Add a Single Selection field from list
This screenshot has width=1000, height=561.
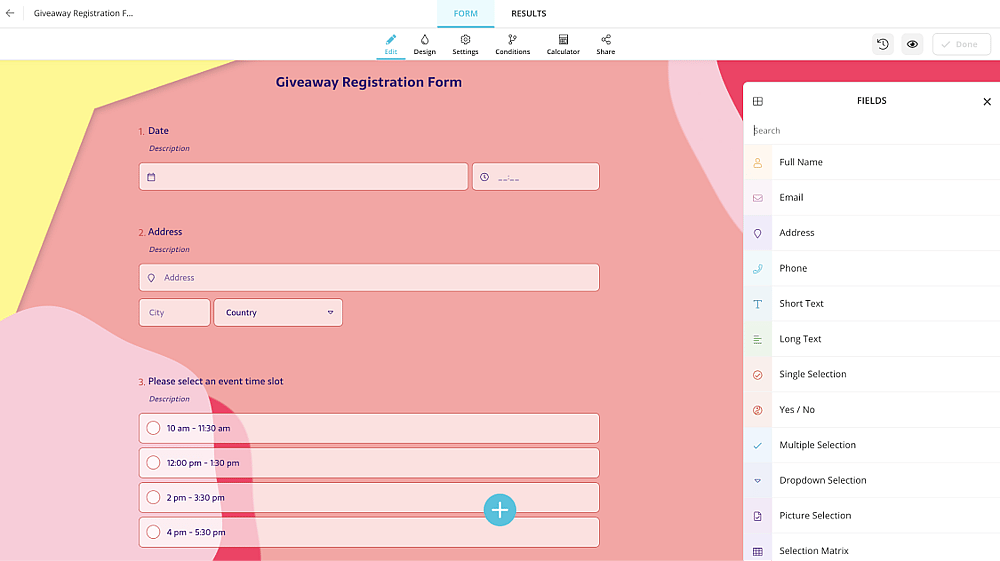point(871,374)
